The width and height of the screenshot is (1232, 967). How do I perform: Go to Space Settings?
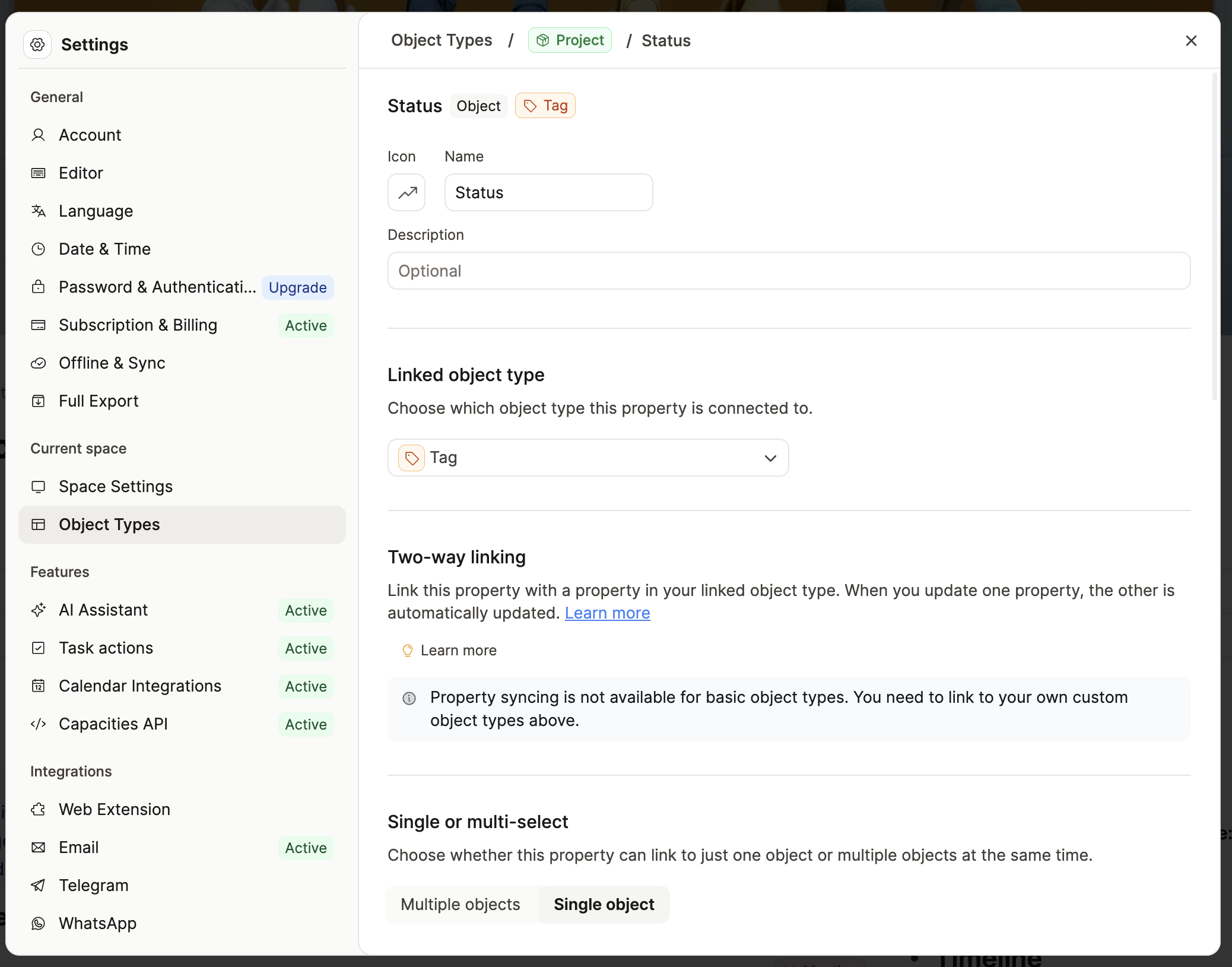click(x=116, y=486)
